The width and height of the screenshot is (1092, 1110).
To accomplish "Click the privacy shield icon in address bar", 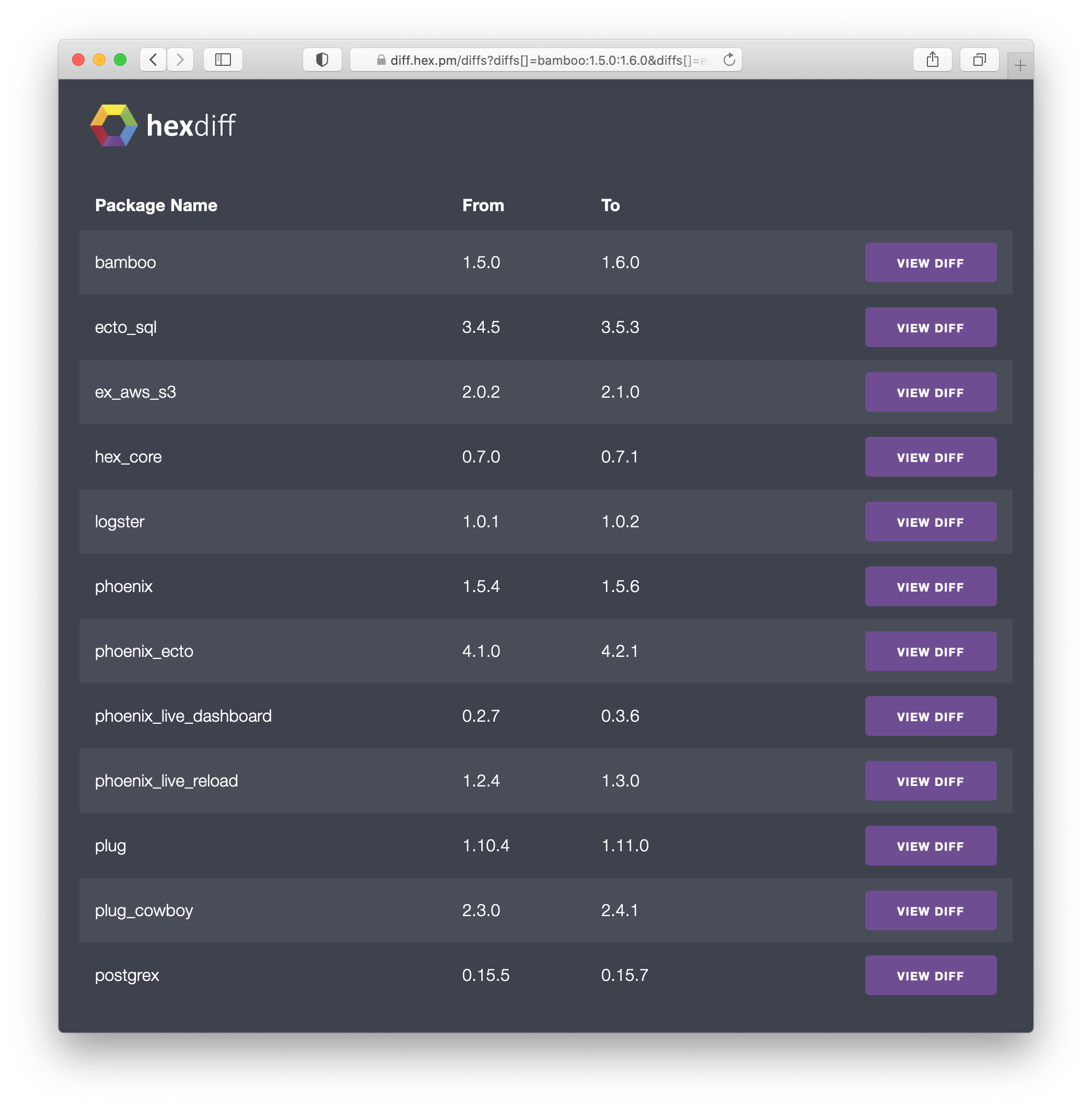I will (322, 59).
